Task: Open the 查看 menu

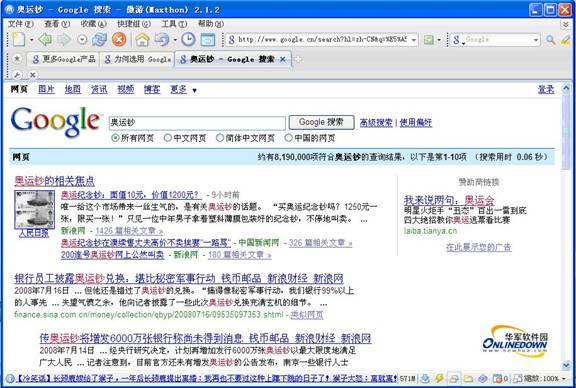Action: pos(57,24)
